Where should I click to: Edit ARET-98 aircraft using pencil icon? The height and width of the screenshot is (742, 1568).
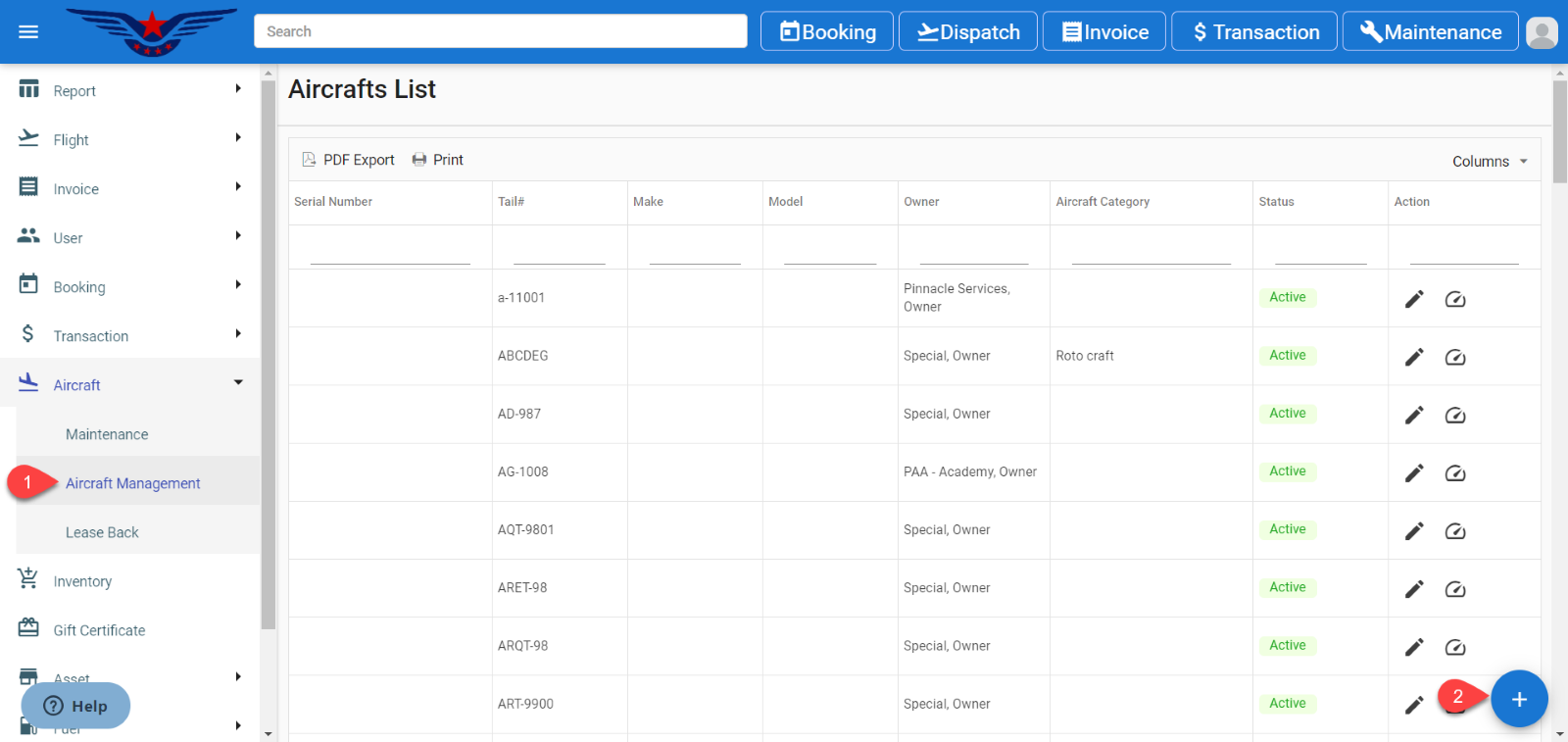(1413, 589)
